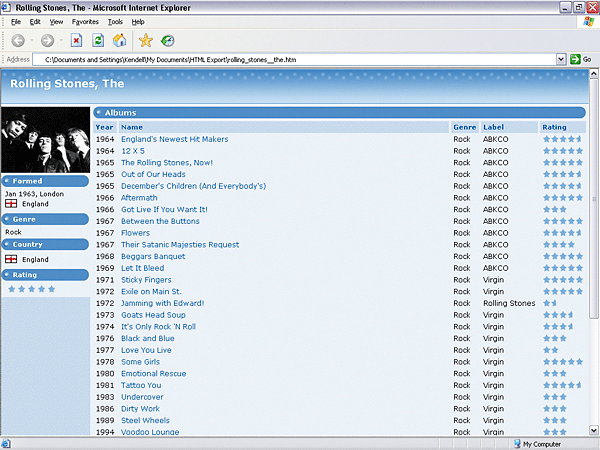Open the Favorites star icon
Viewport: 600px width, 450px height.
tap(146, 40)
